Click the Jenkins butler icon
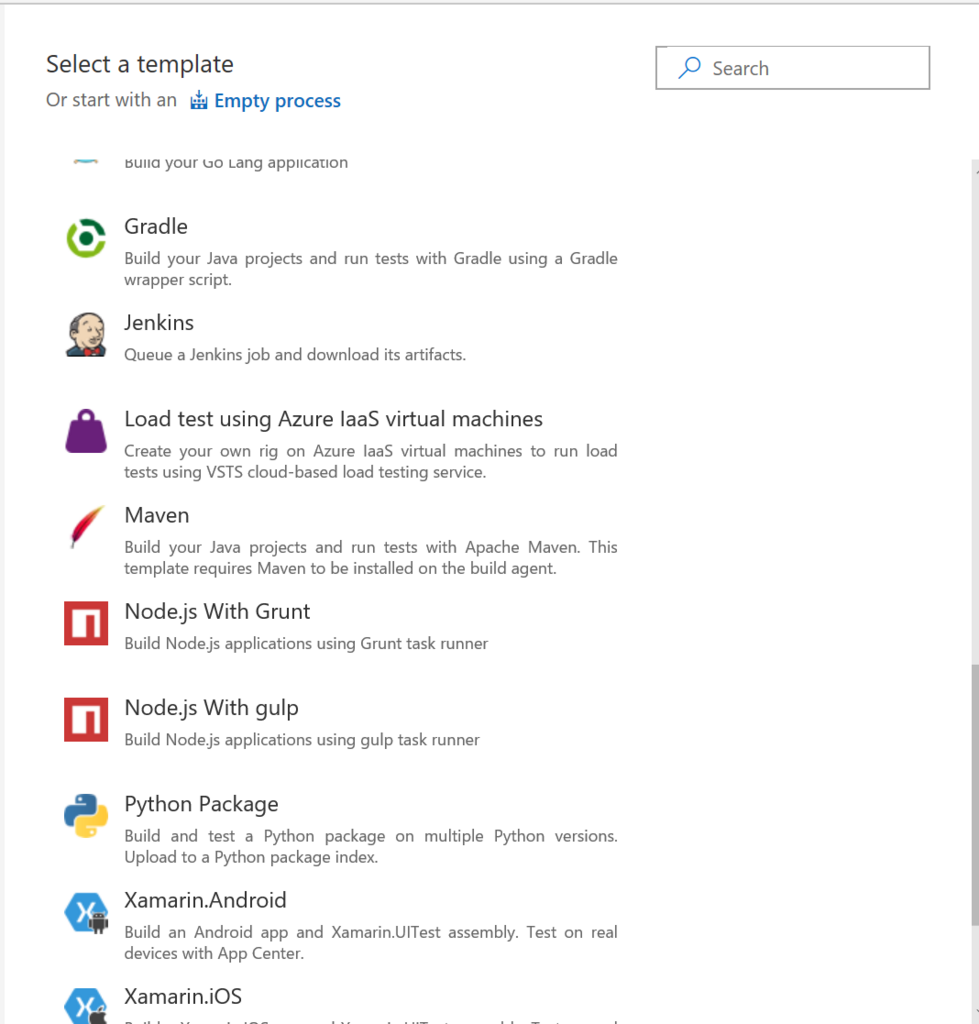 tap(86, 334)
